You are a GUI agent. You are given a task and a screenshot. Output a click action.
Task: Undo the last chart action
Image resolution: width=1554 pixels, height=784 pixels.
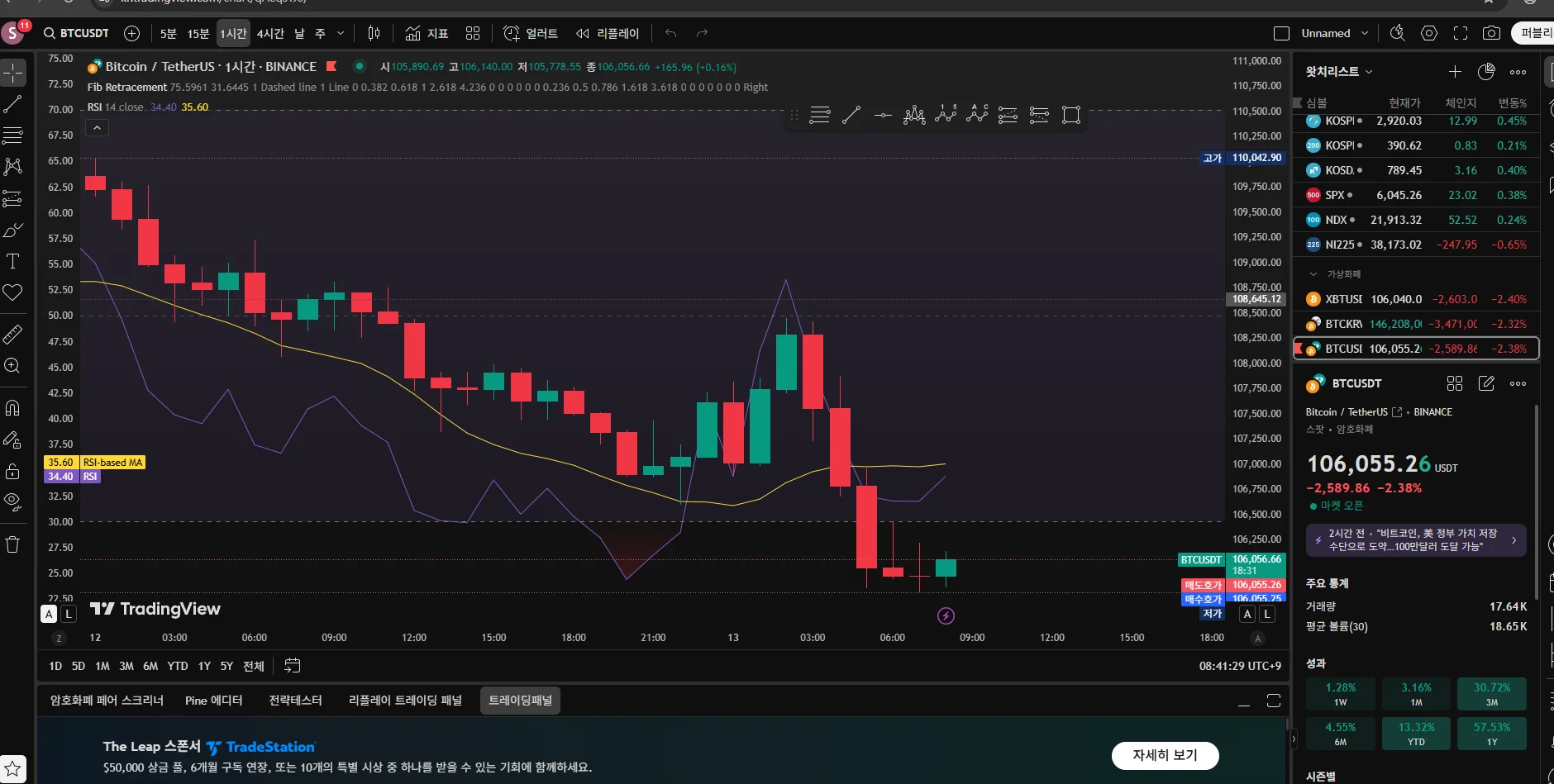pos(670,33)
